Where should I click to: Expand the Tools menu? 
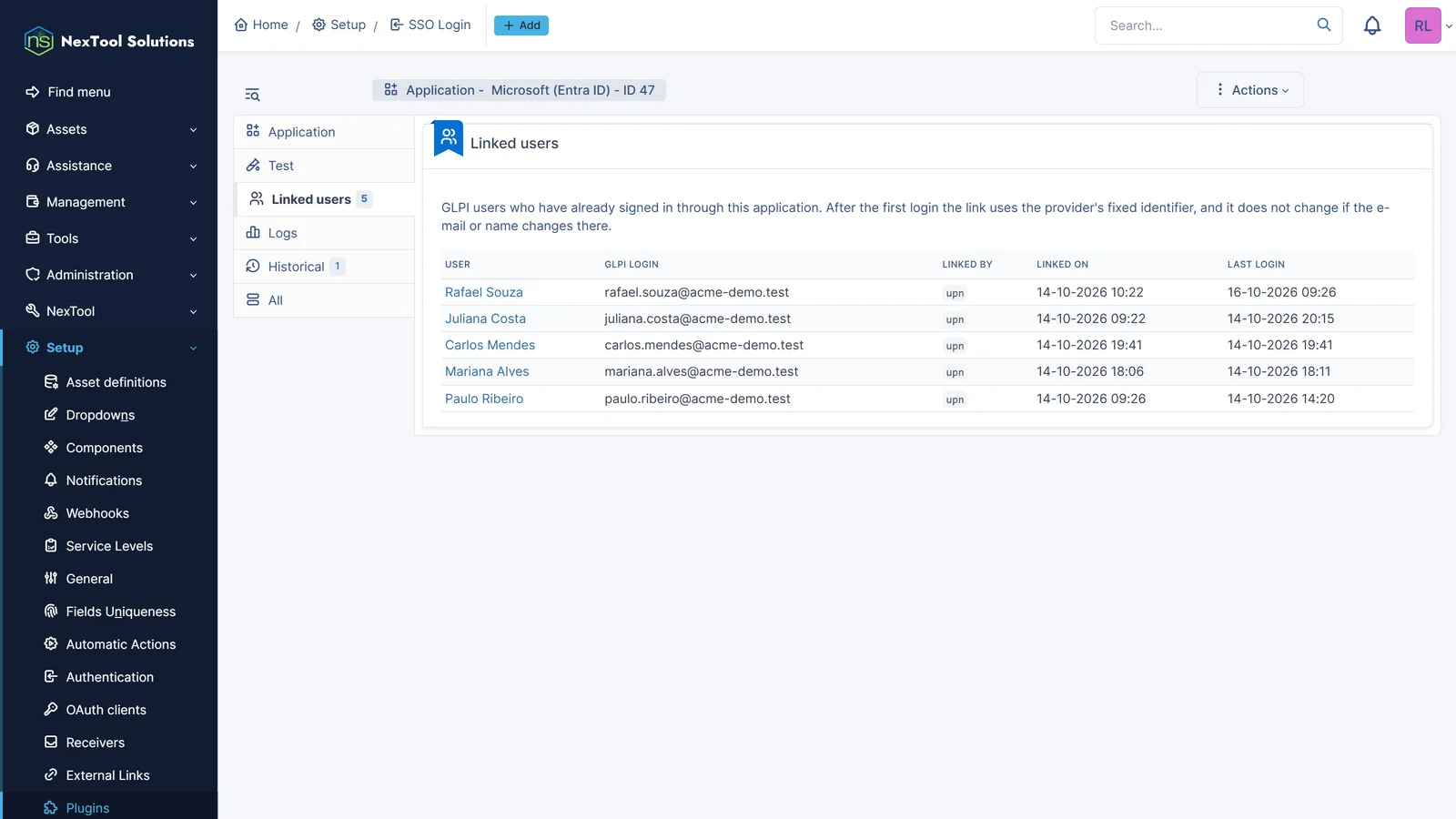point(109,238)
